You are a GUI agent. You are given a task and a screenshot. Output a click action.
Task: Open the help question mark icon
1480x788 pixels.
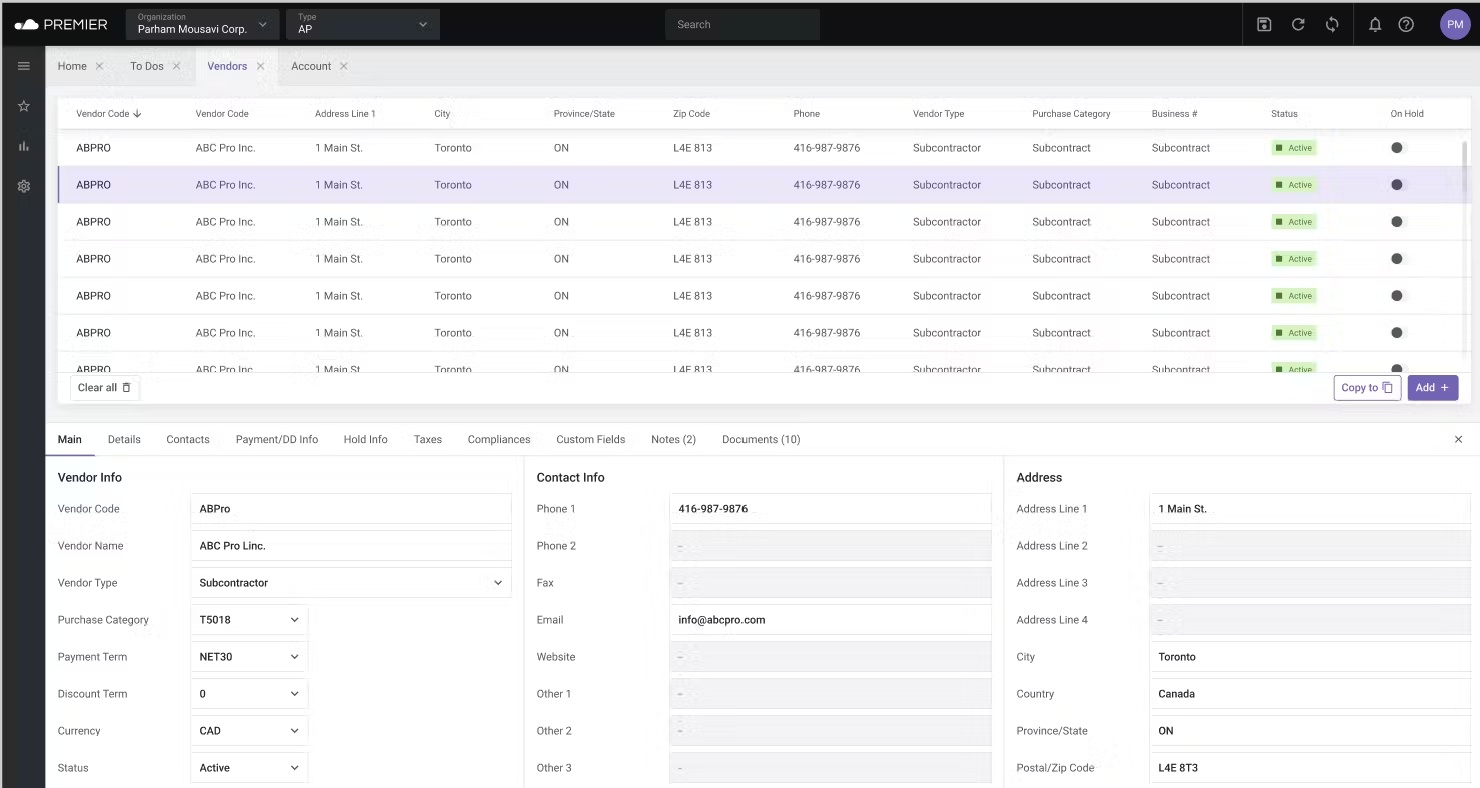tap(1406, 24)
